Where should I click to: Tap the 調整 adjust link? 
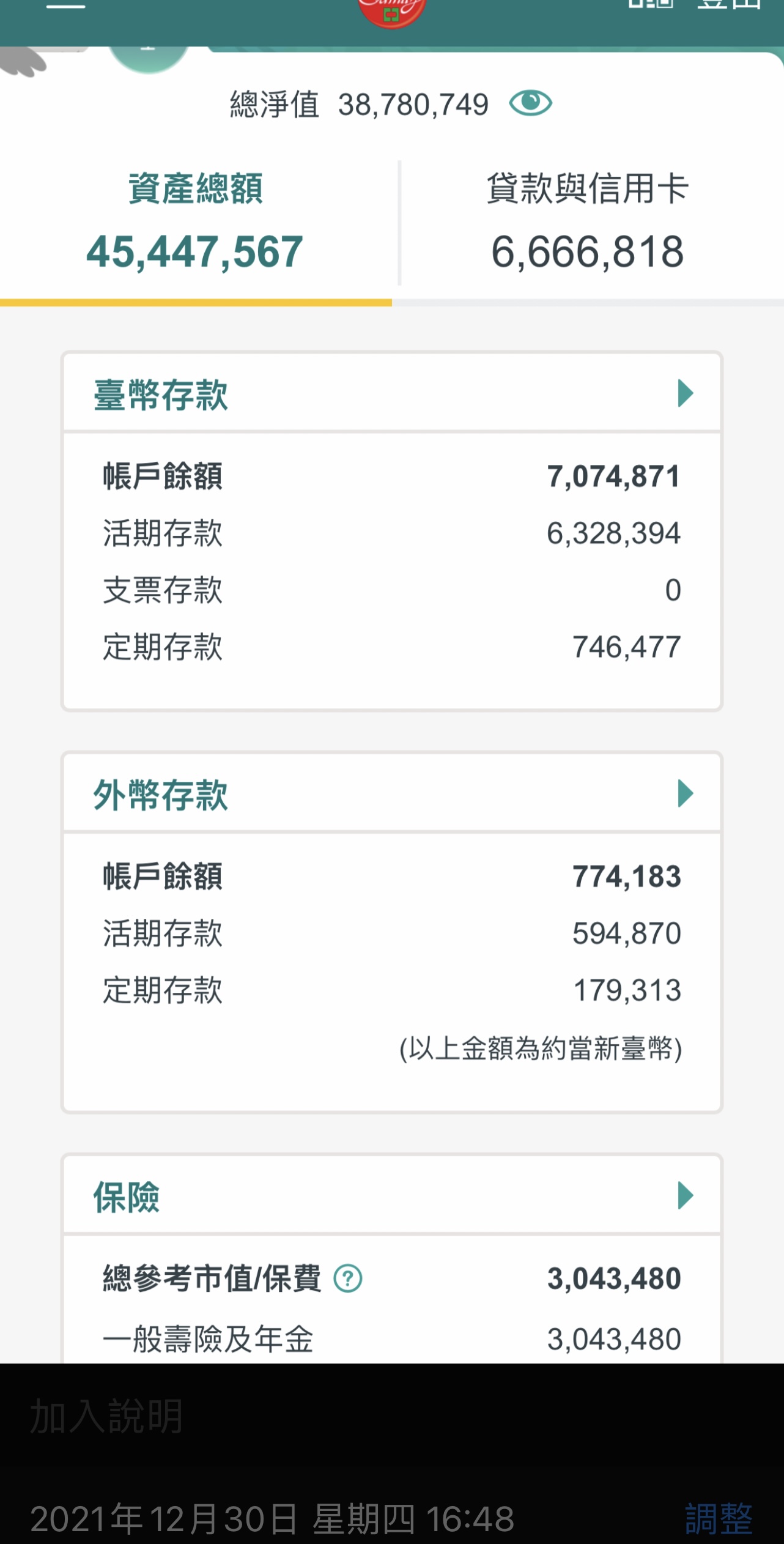click(x=718, y=1519)
